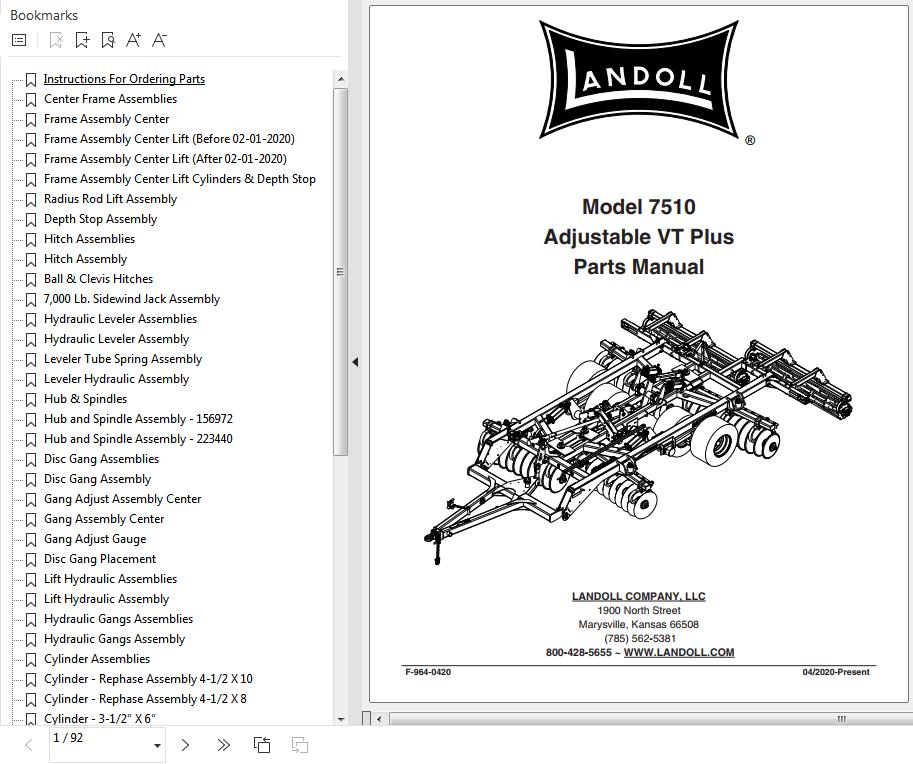Select the Hub & Spindles bookmark
913x764 pixels.
pos(86,399)
